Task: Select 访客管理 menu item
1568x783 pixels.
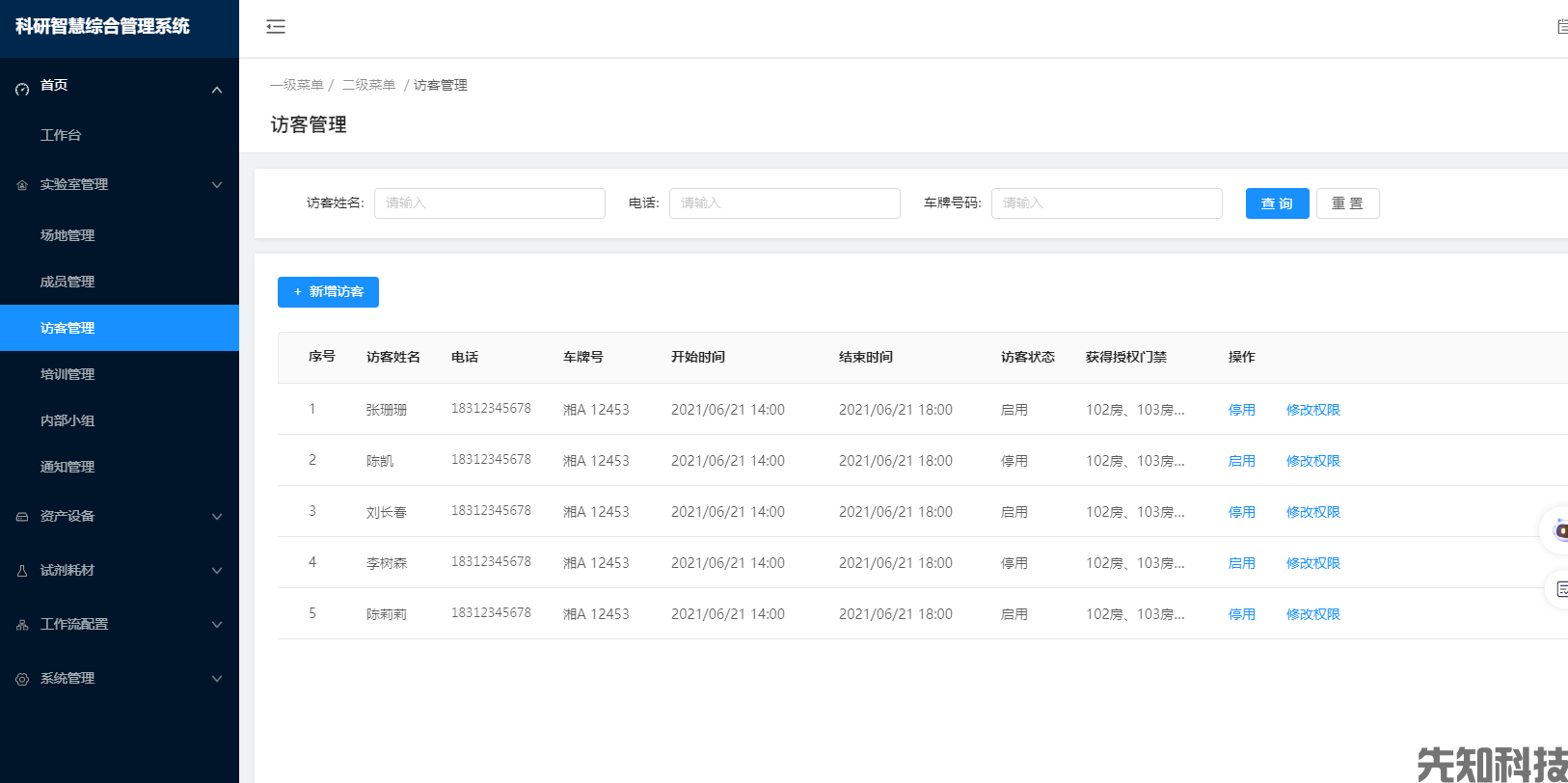Action: 120,328
